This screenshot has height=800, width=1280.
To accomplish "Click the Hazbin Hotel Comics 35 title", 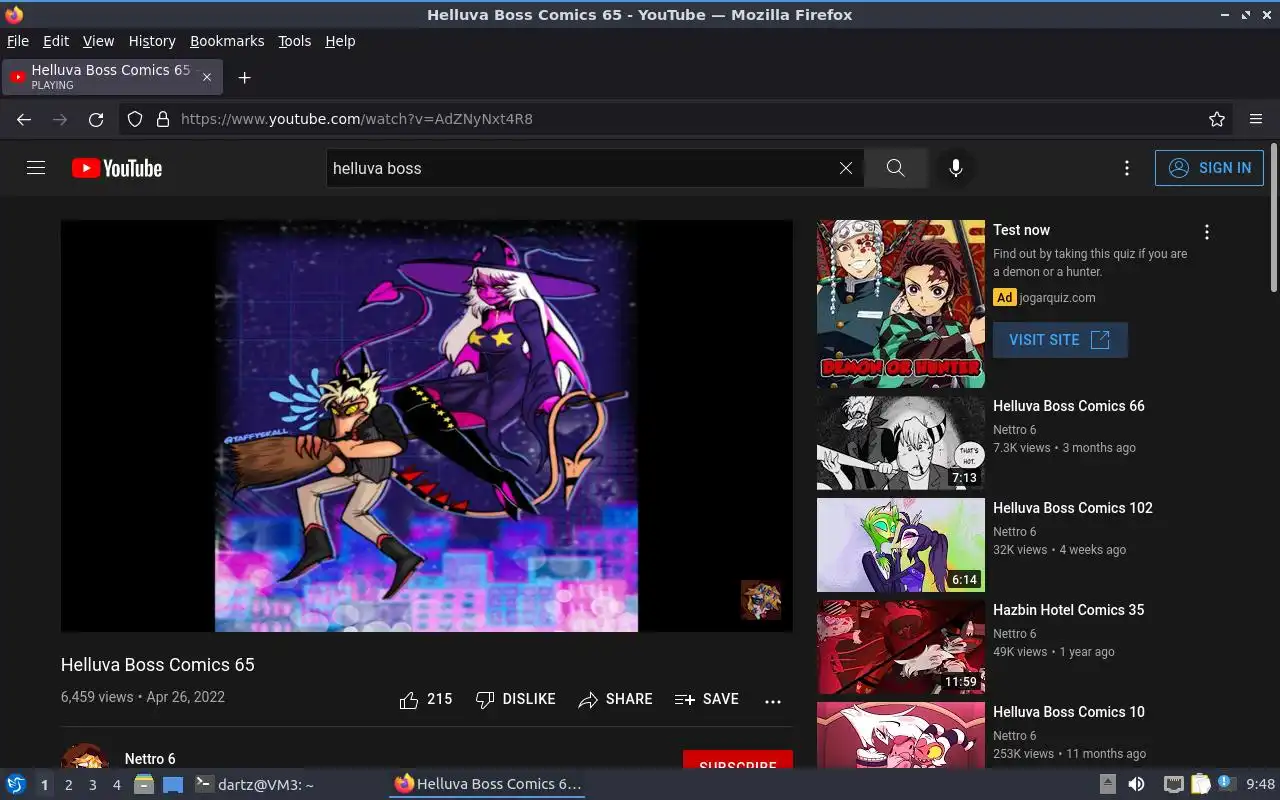I will (1069, 610).
